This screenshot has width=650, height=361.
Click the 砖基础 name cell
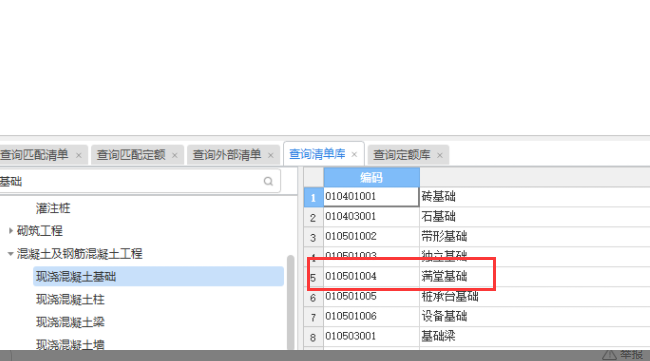(x=535, y=196)
